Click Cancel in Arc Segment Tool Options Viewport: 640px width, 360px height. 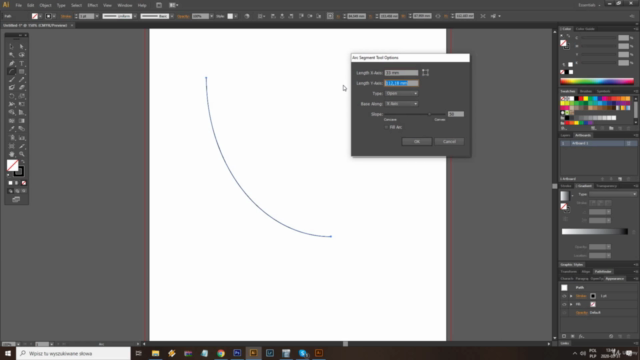point(449,142)
